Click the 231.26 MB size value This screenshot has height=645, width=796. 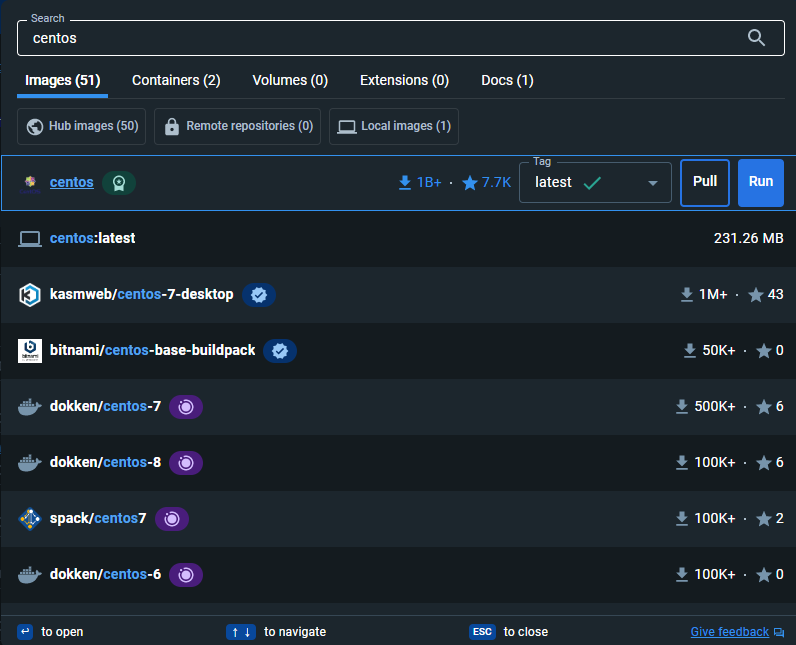click(x=748, y=239)
